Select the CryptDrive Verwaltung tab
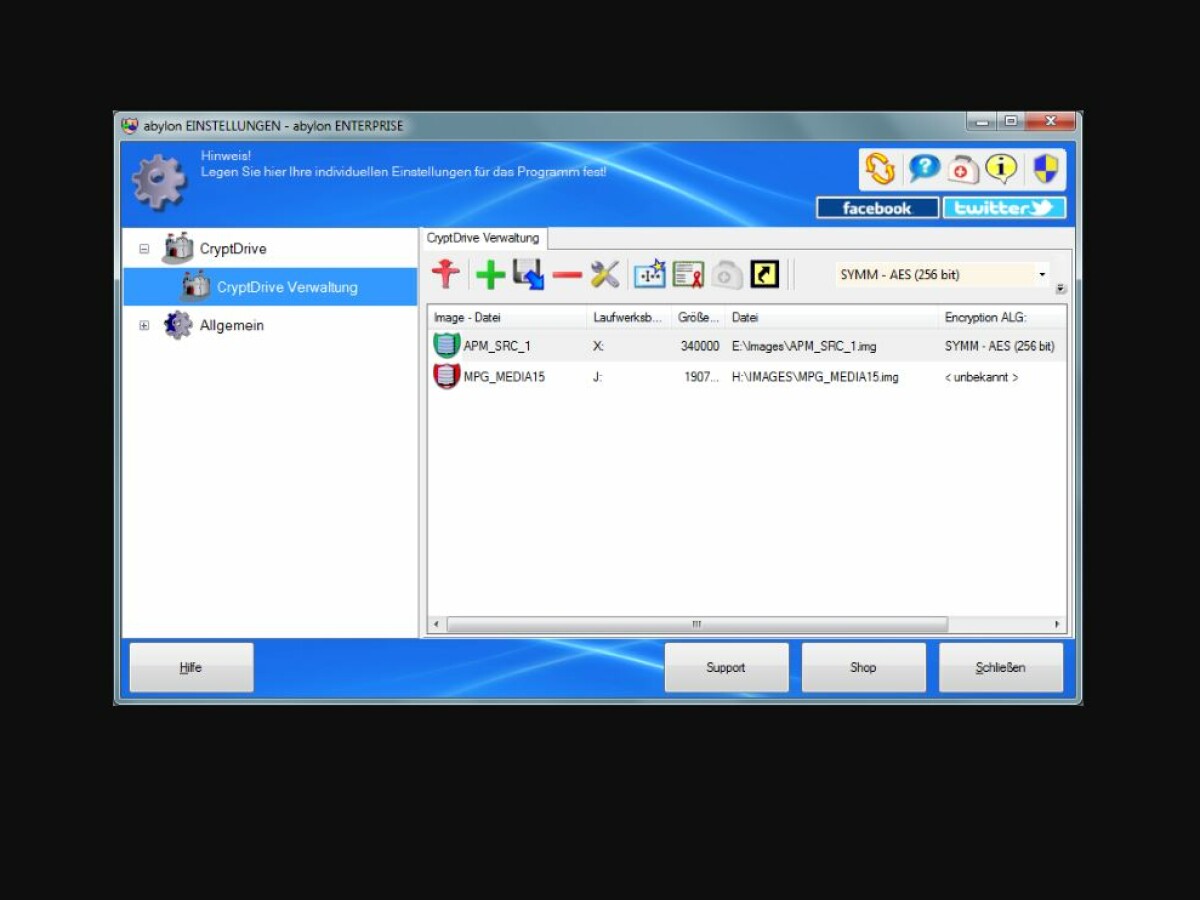Image resolution: width=1200 pixels, height=900 pixels. click(483, 238)
